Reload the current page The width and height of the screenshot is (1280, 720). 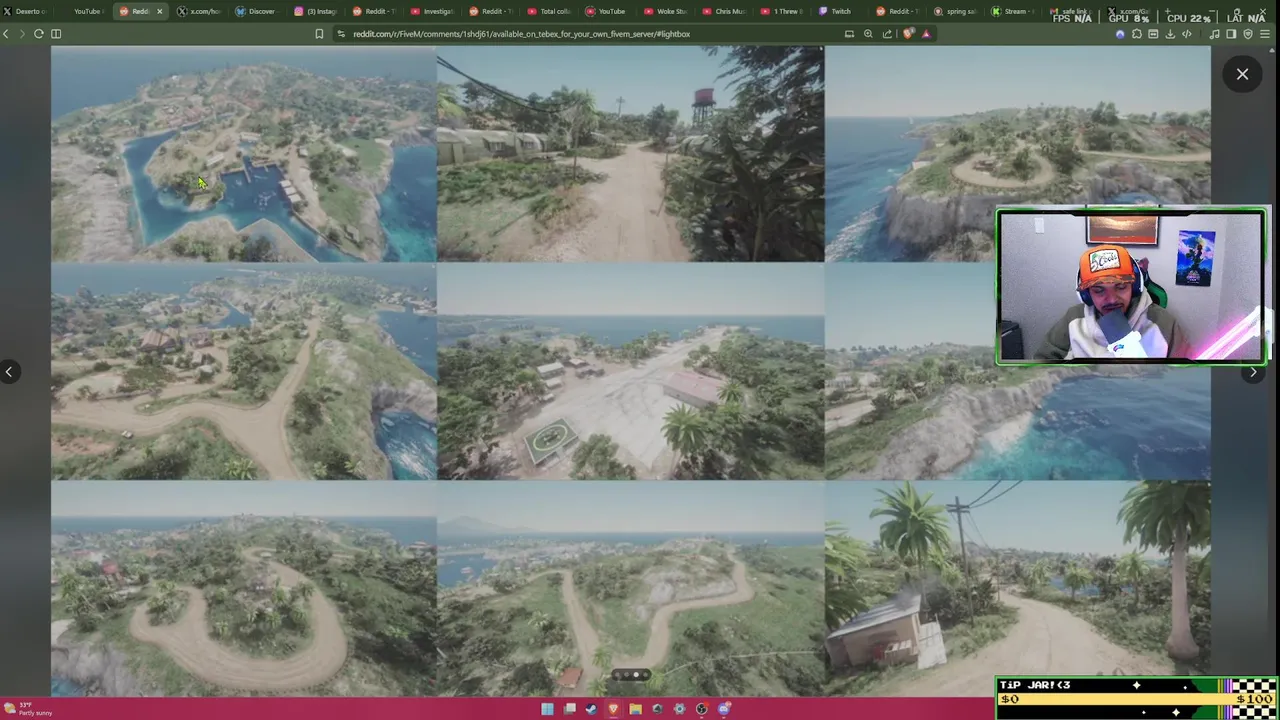[39, 34]
